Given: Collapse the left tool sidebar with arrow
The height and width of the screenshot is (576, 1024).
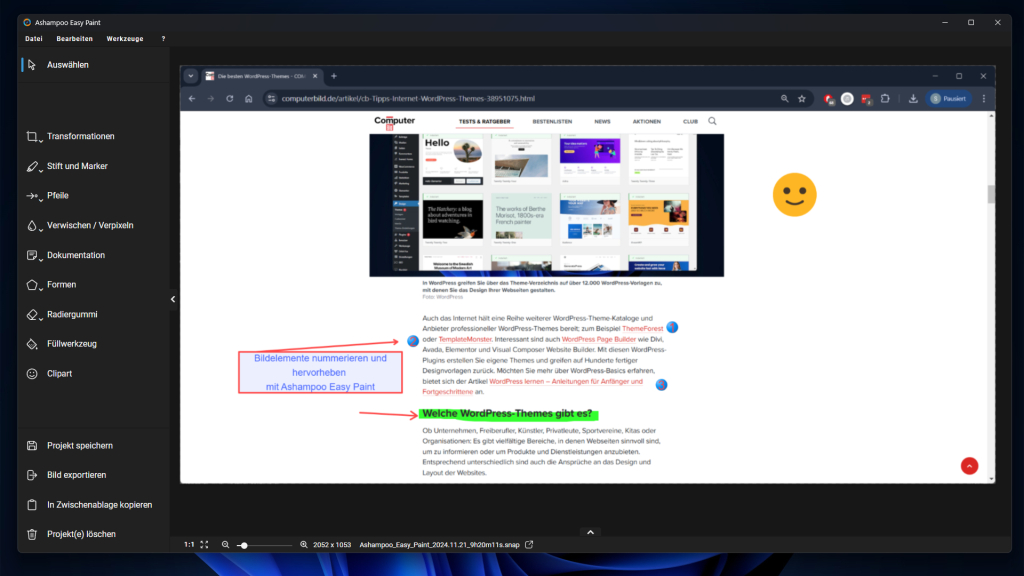Looking at the screenshot, I should coord(173,299).
